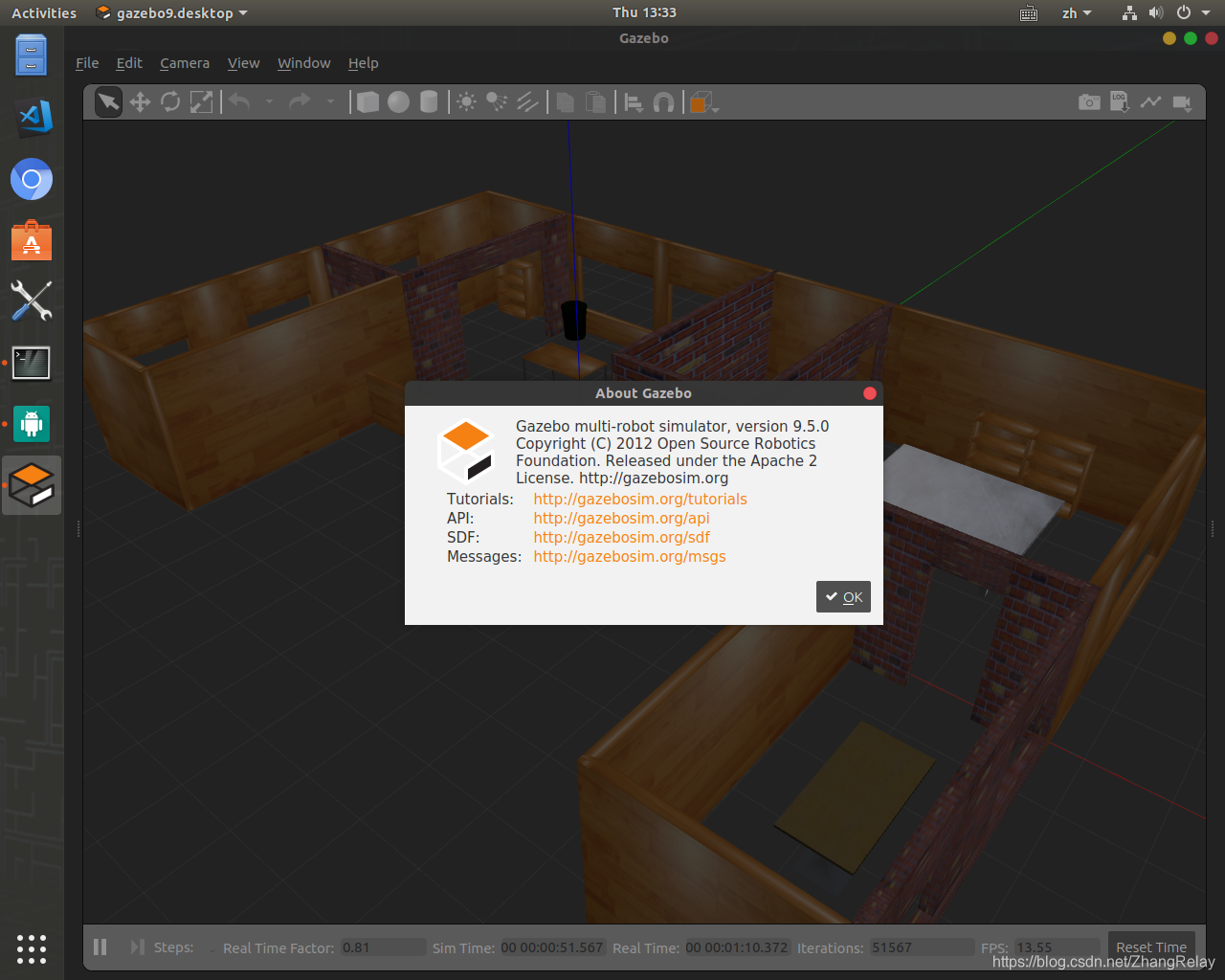
Task: Click the network icon in the top bar
Action: click(x=1129, y=13)
